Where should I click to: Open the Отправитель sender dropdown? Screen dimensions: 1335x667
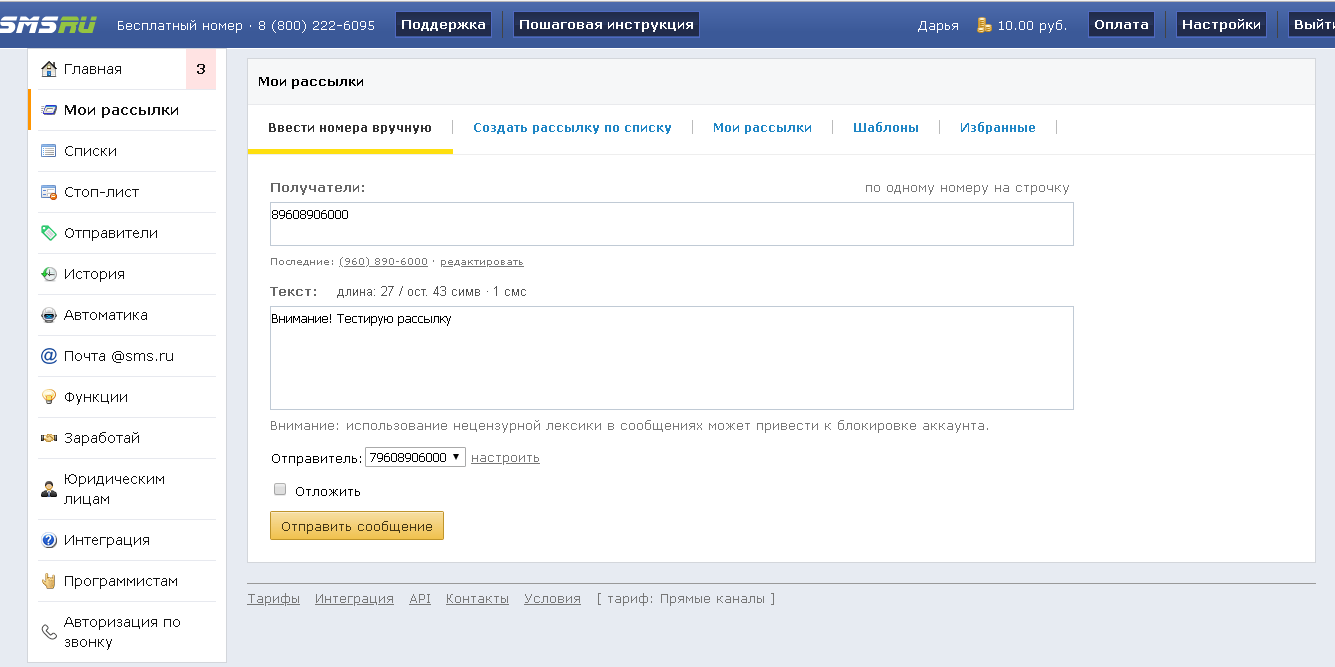click(x=413, y=456)
